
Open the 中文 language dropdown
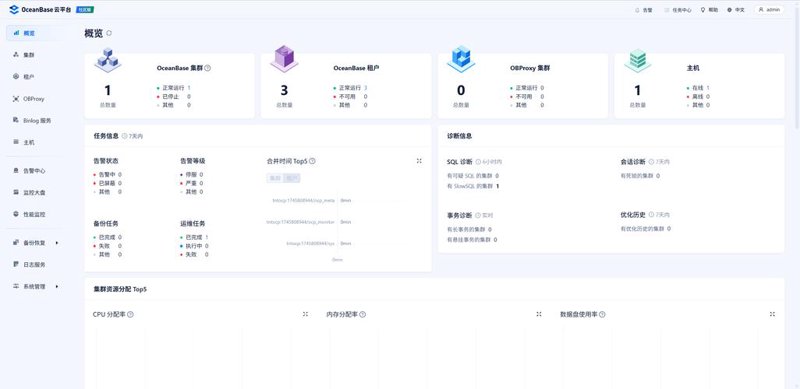pos(736,10)
